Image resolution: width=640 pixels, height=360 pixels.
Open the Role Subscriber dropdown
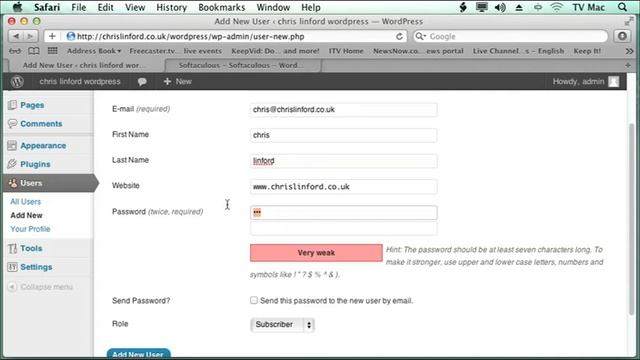[x=282, y=324]
